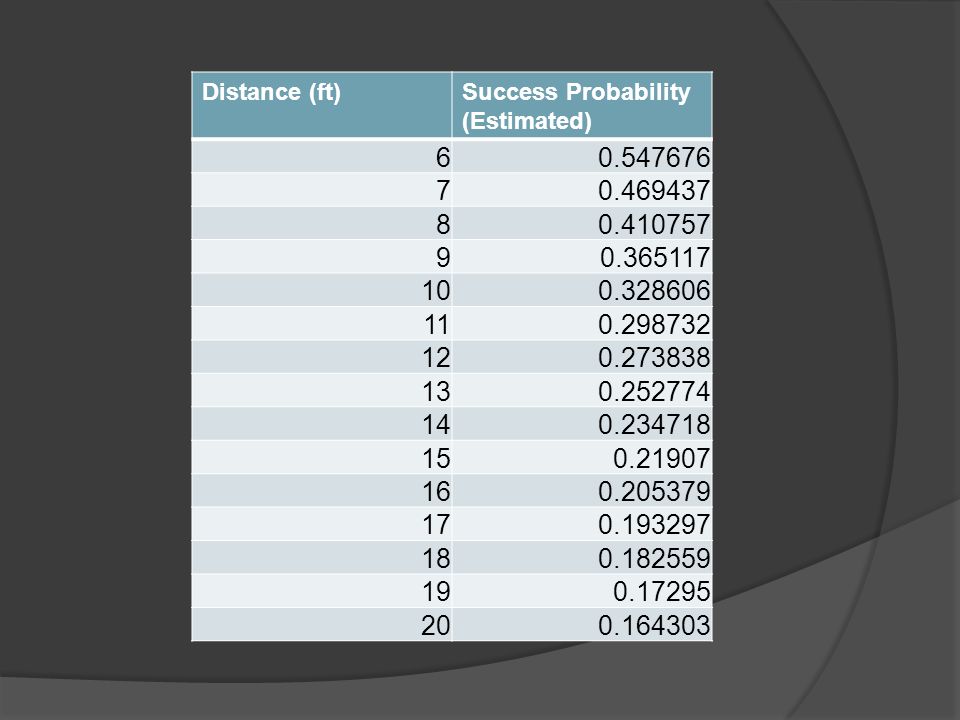The width and height of the screenshot is (960, 720).
Task: Select the distance cell showing 14
Action: coord(322,424)
